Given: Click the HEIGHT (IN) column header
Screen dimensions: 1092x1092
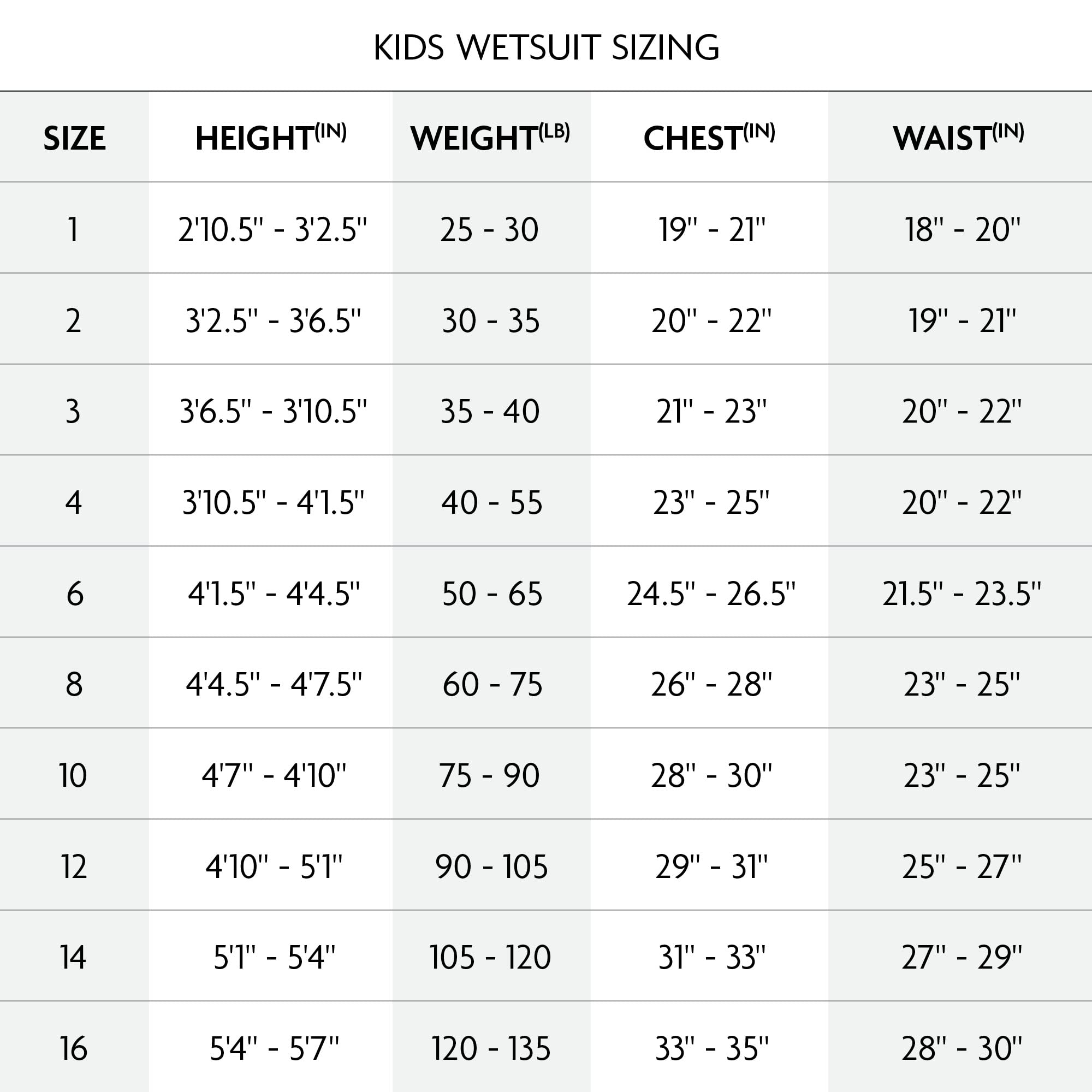Looking at the screenshot, I should pos(270,138).
